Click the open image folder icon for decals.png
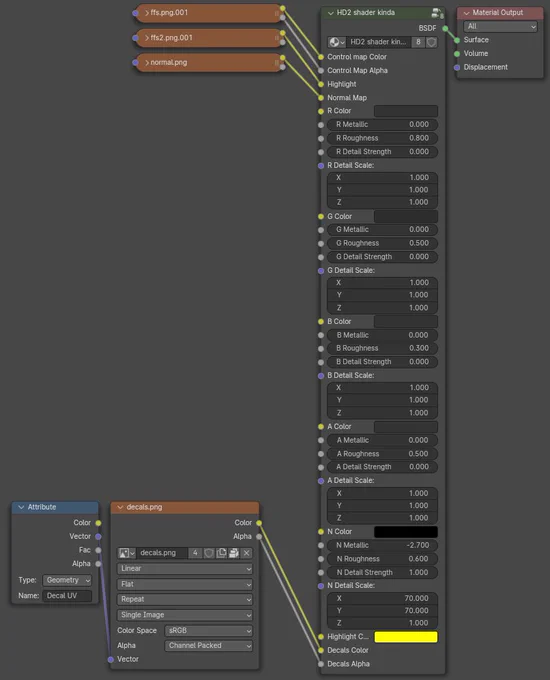 [234, 553]
